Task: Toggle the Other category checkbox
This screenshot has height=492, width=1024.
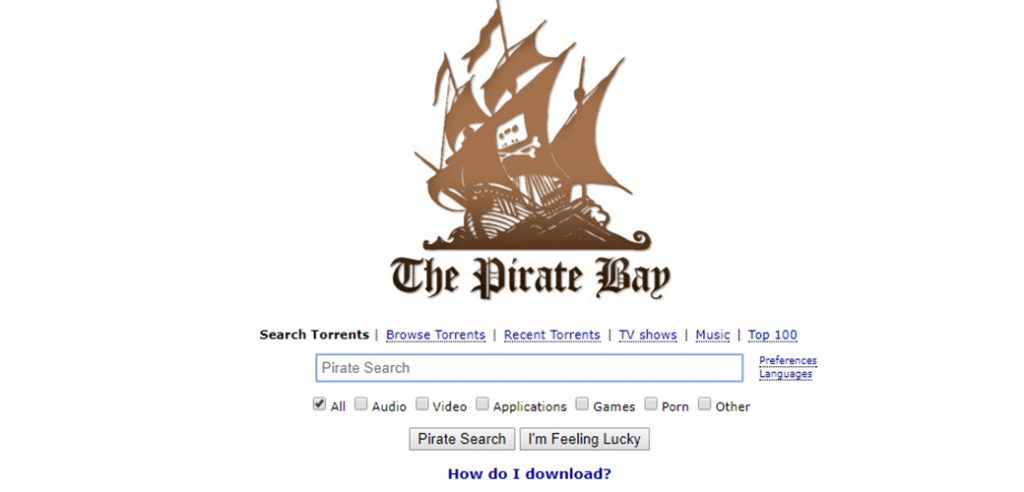Action: click(704, 404)
